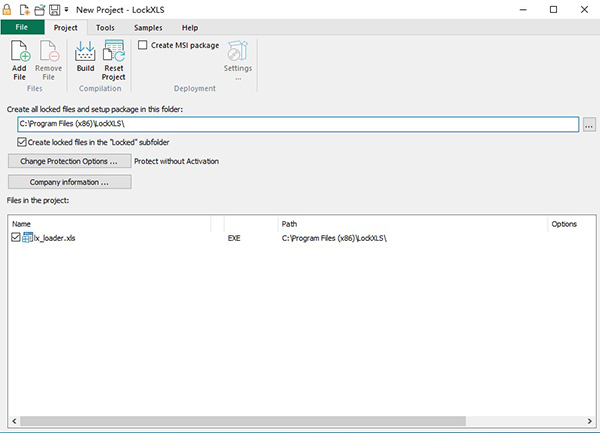Browse for output folder with ellipsis button
600x433 pixels.
click(589, 125)
